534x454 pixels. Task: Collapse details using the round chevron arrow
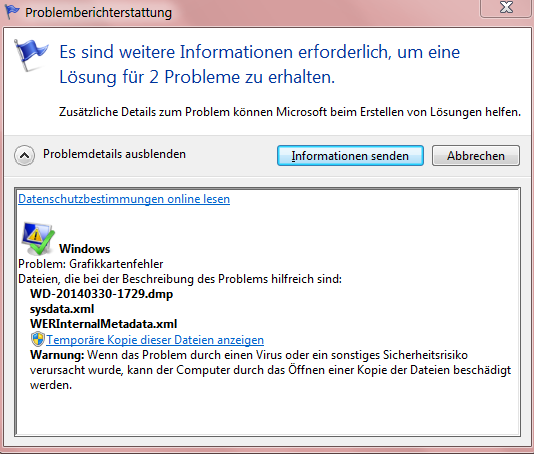(24, 156)
